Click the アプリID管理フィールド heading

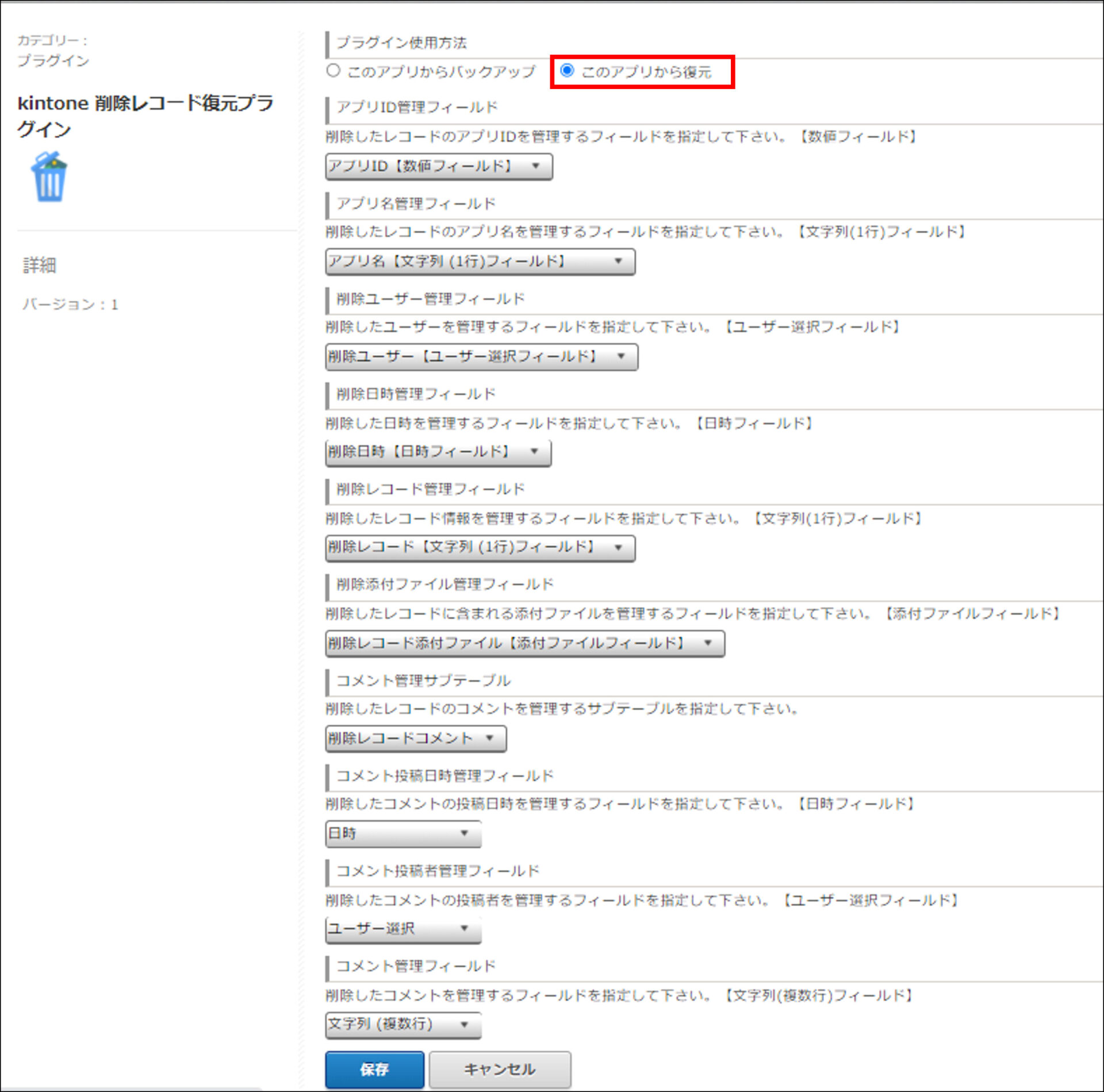[417, 107]
